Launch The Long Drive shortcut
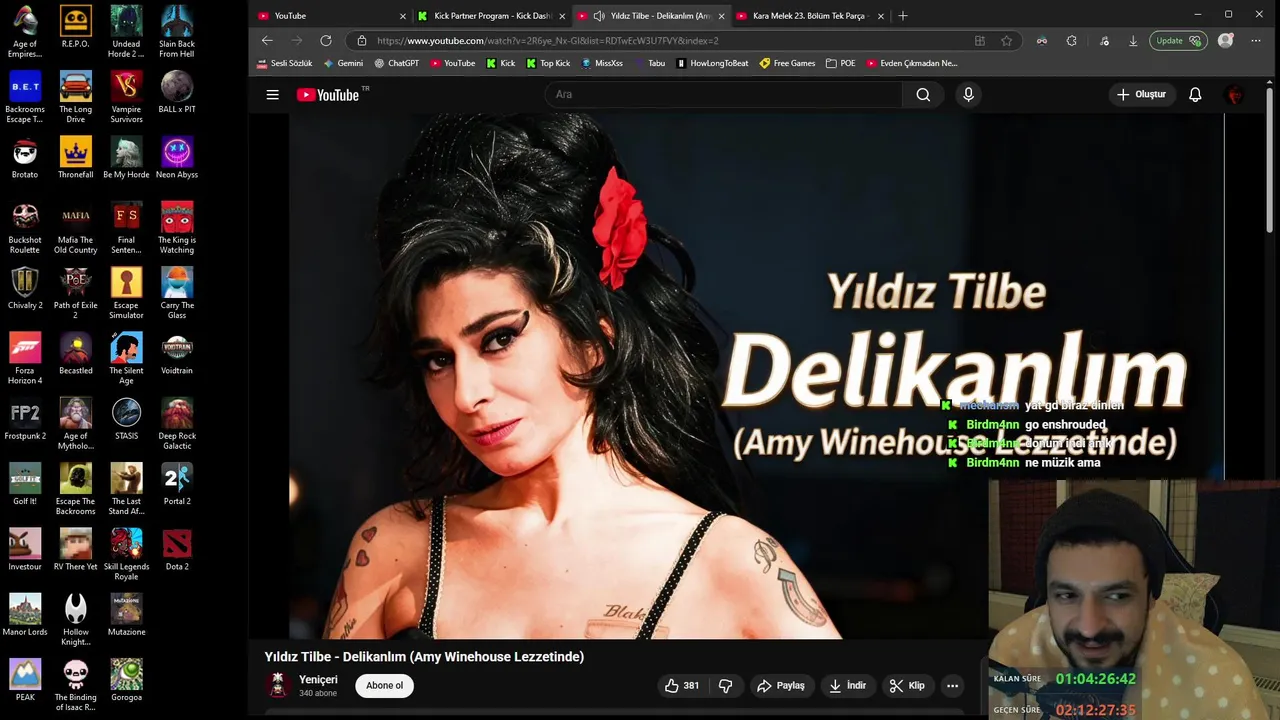This screenshot has height=720, width=1280. pos(75,97)
